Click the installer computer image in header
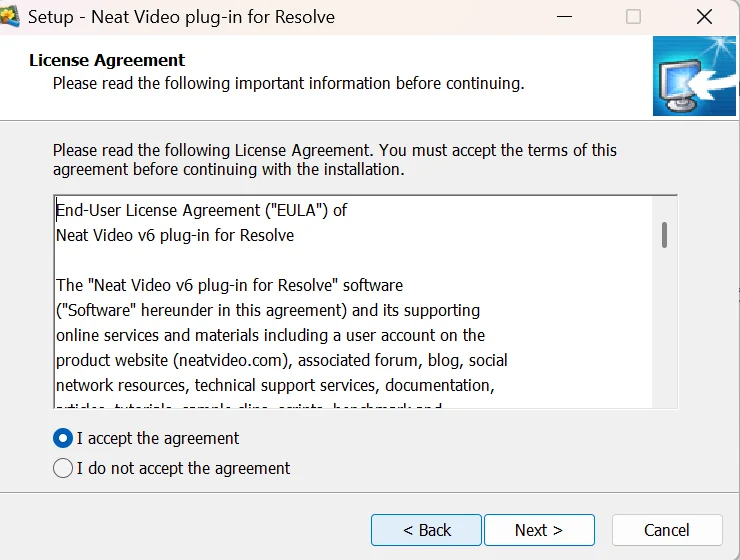 click(x=694, y=76)
